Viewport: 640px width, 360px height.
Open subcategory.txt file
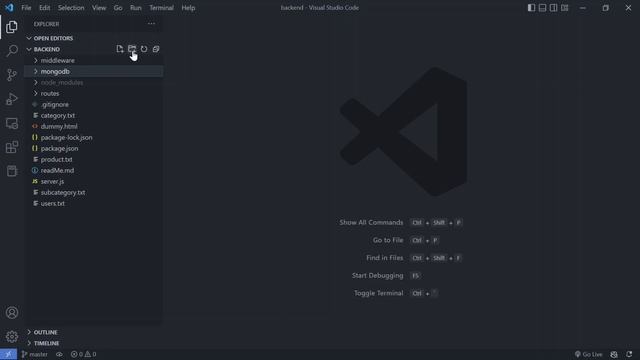94,193
